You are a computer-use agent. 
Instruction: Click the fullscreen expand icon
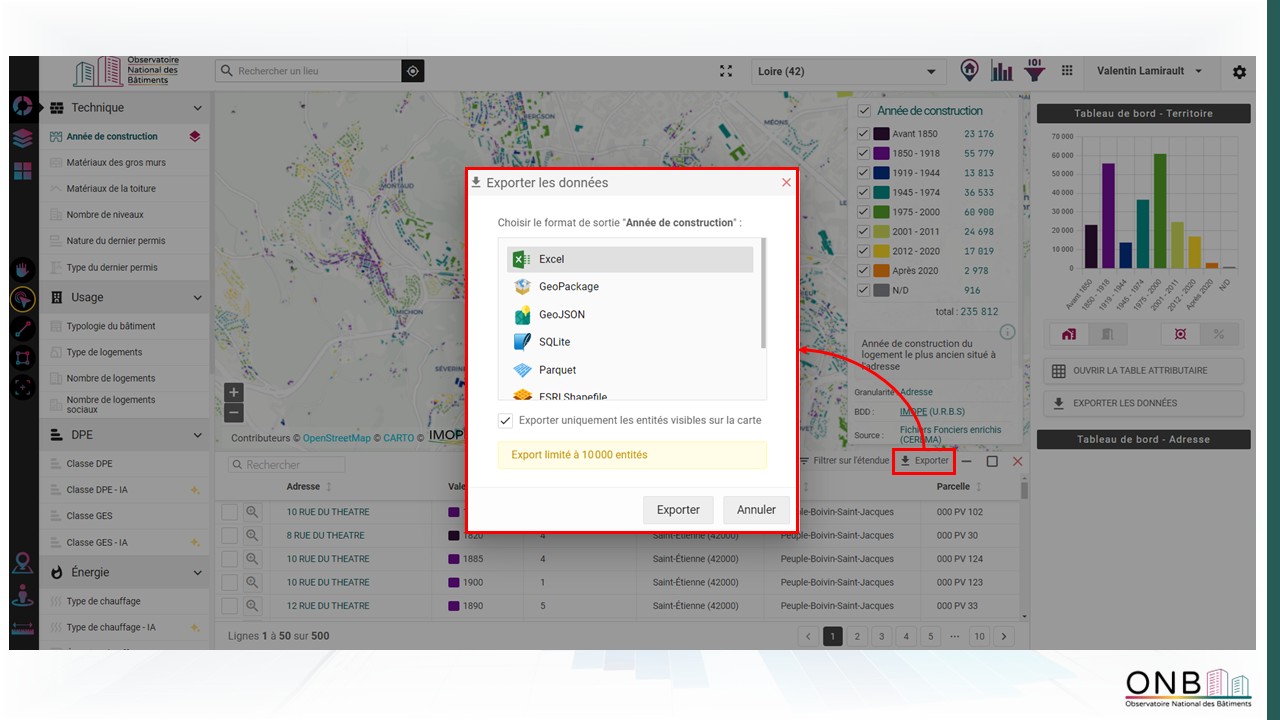726,71
